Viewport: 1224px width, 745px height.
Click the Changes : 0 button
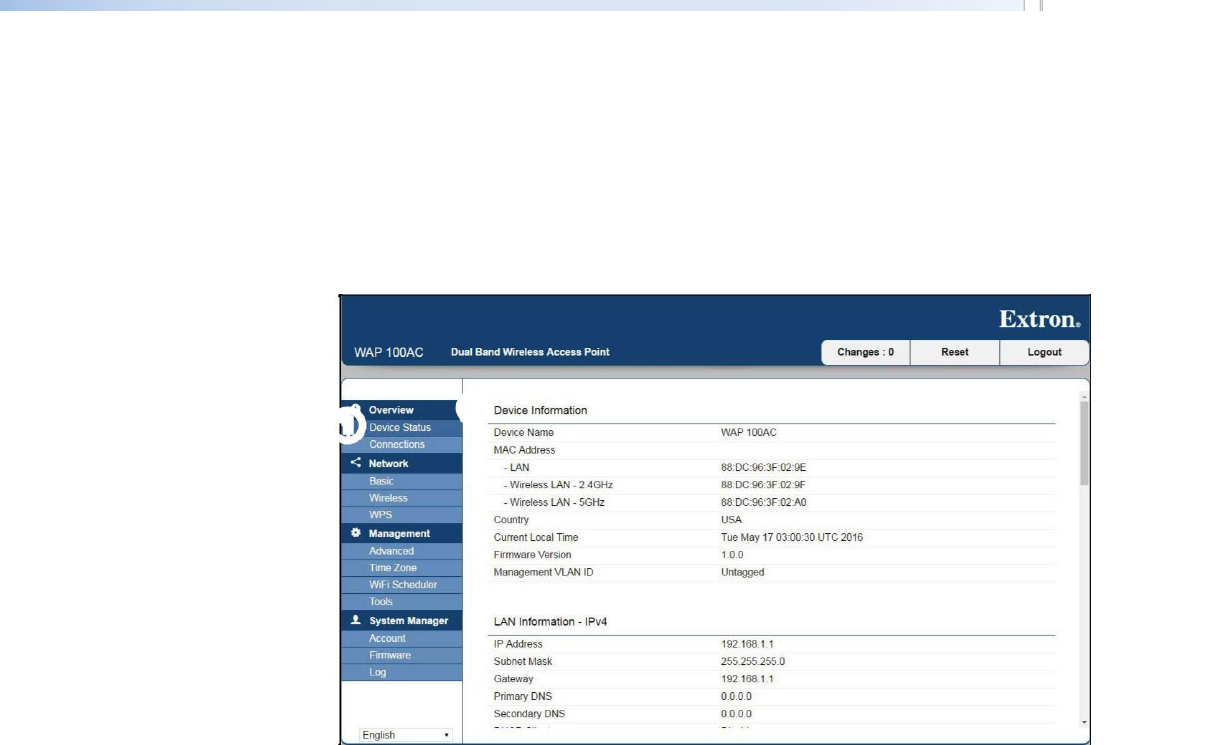(x=866, y=352)
